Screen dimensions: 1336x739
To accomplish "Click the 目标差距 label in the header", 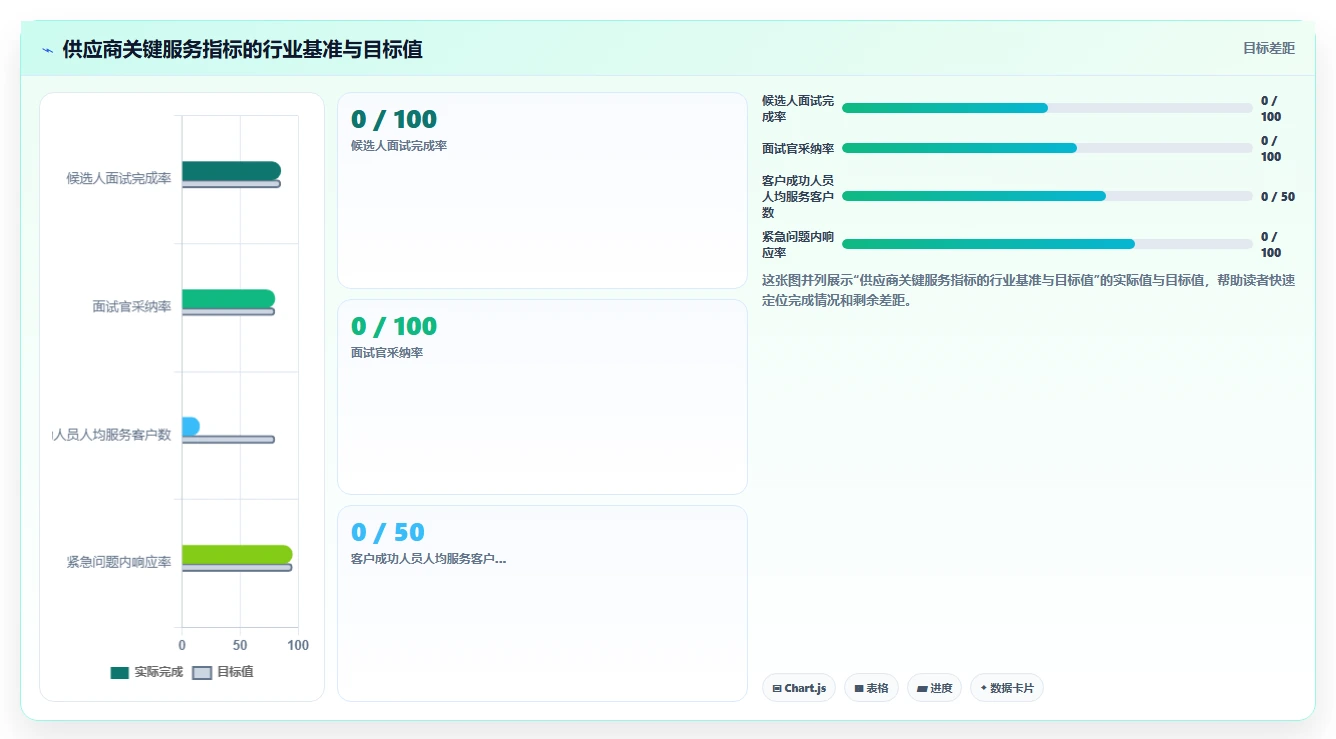I will (1269, 49).
